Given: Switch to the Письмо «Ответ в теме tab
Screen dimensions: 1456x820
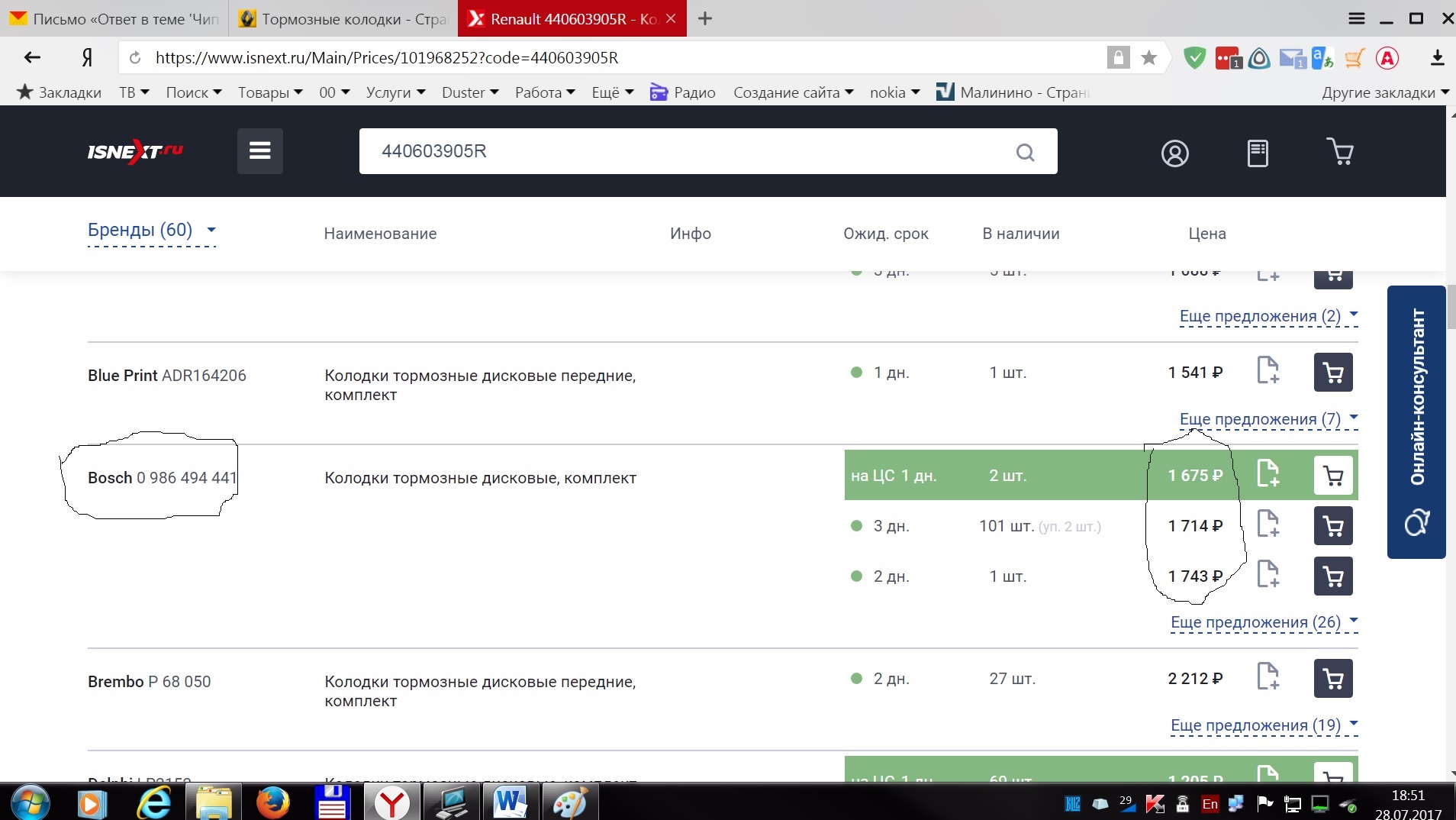Looking at the screenshot, I should pos(114,19).
